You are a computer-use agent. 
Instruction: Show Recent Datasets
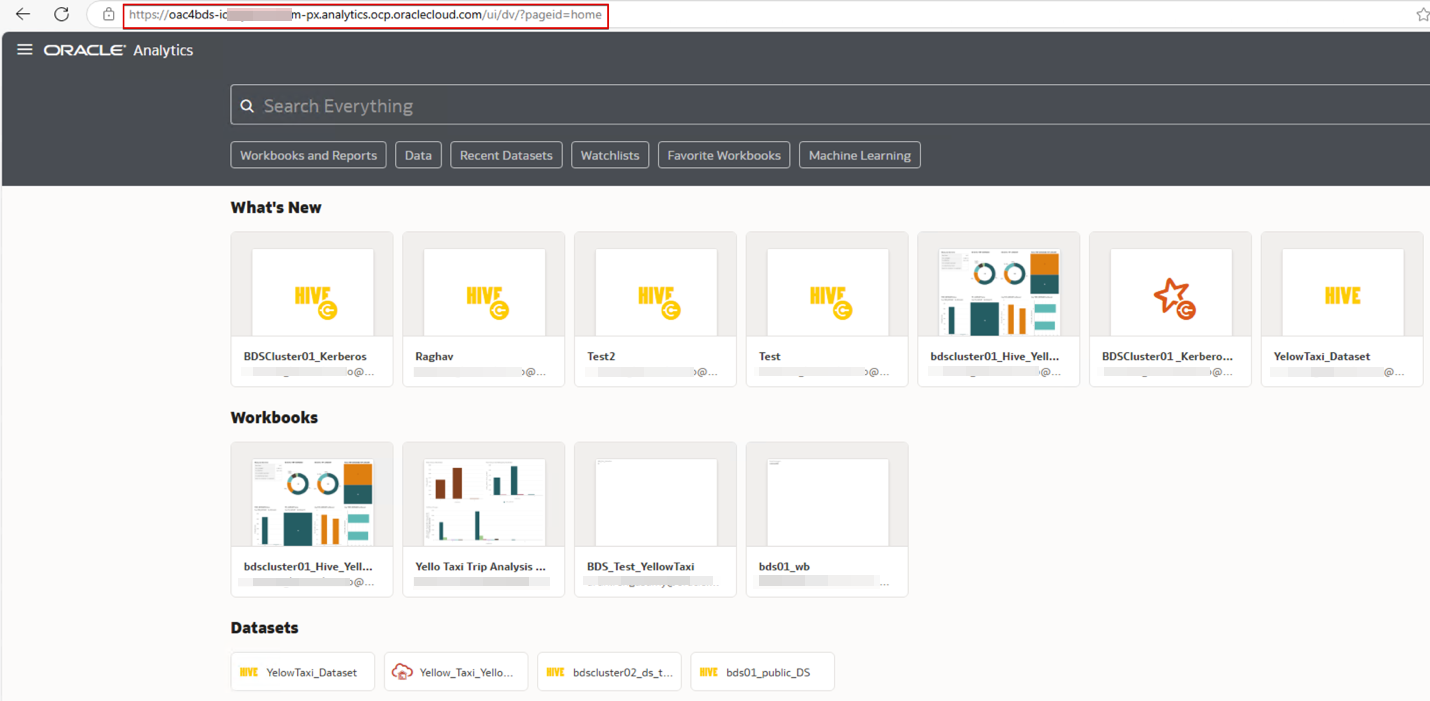coord(506,155)
